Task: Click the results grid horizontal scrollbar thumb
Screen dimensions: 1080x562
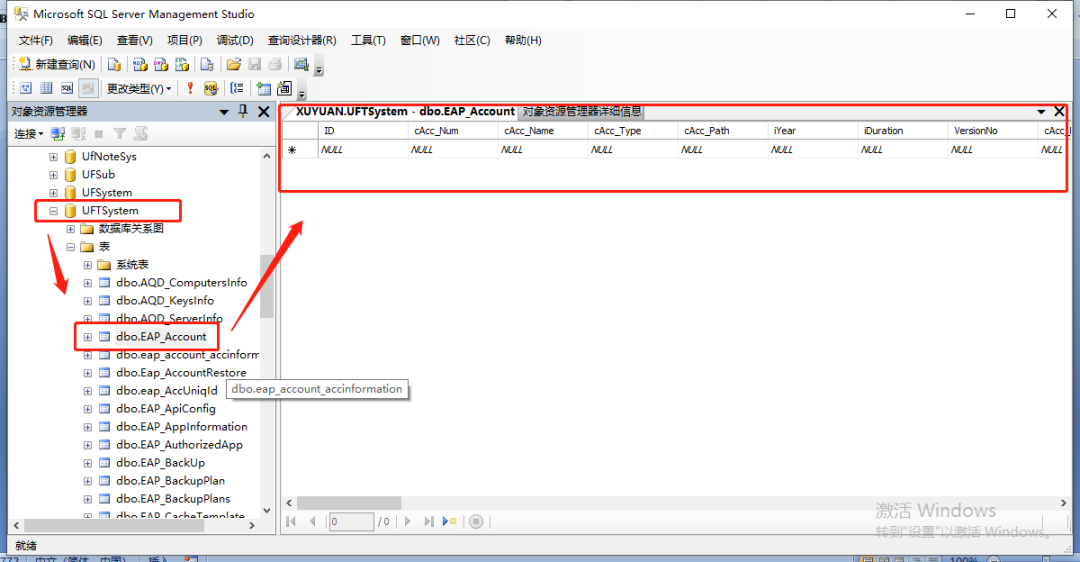Action: 349,503
